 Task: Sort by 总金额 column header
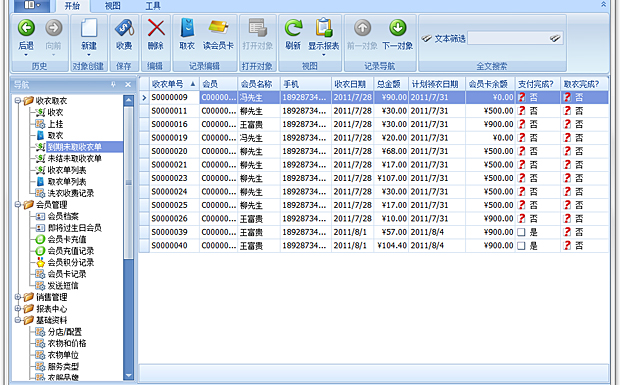391,84
